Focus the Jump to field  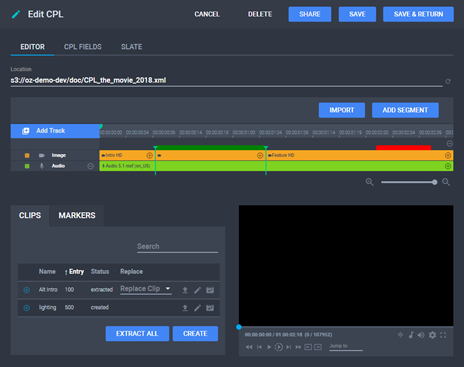[x=346, y=346]
